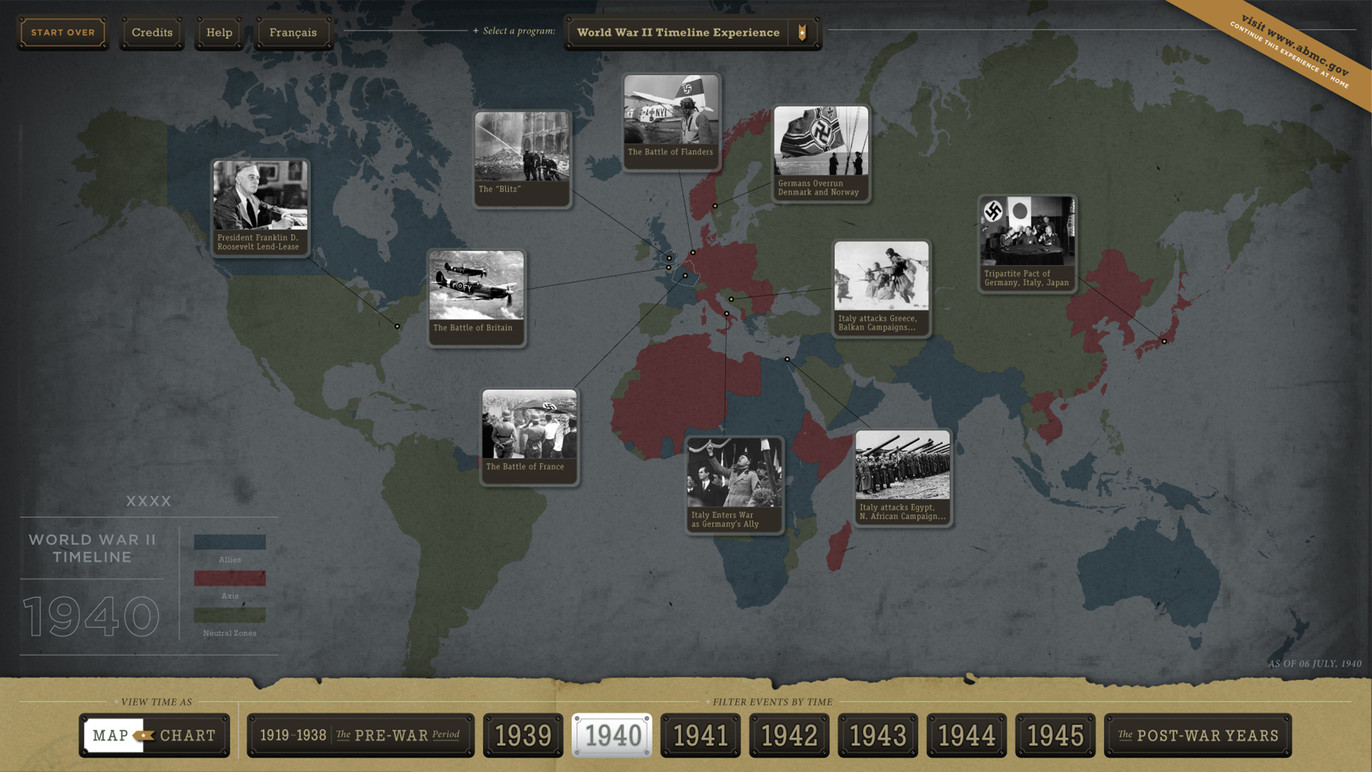Image resolution: width=1372 pixels, height=772 pixels.
Task: Select the highlighted 1940 year tab
Action: click(x=612, y=735)
